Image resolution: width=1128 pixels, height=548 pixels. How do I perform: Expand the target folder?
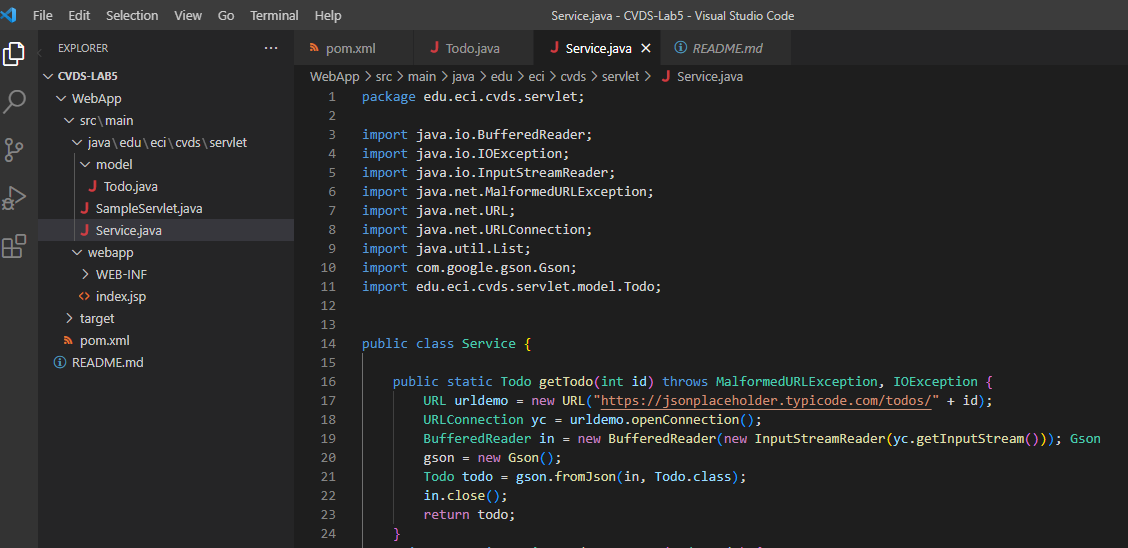tap(69, 319)
